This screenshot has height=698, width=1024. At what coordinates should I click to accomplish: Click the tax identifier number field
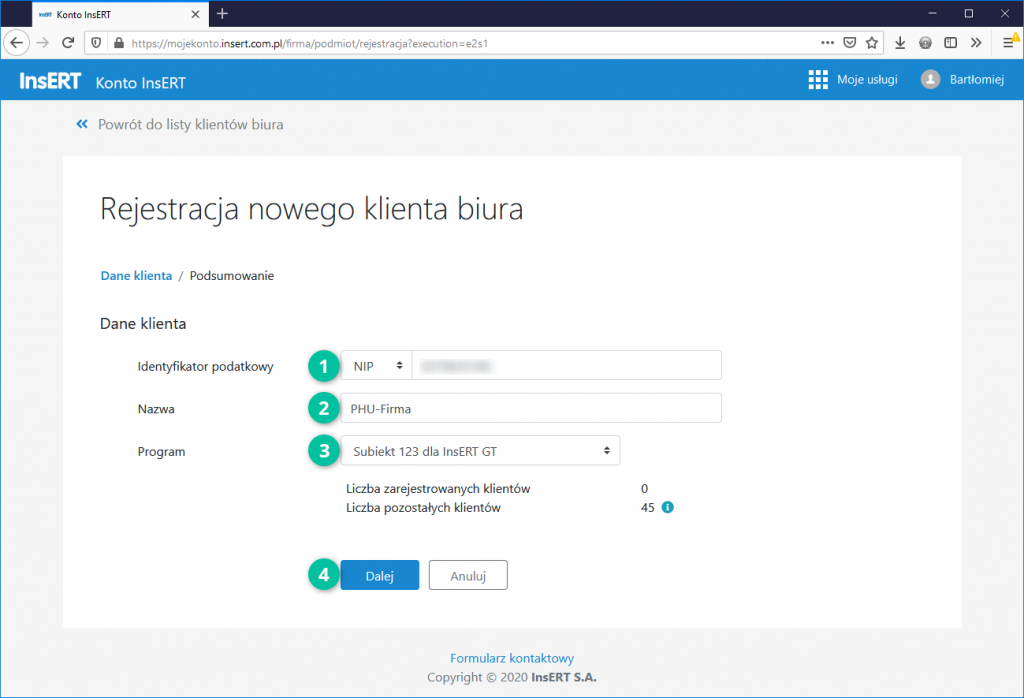tap(566, 366)
